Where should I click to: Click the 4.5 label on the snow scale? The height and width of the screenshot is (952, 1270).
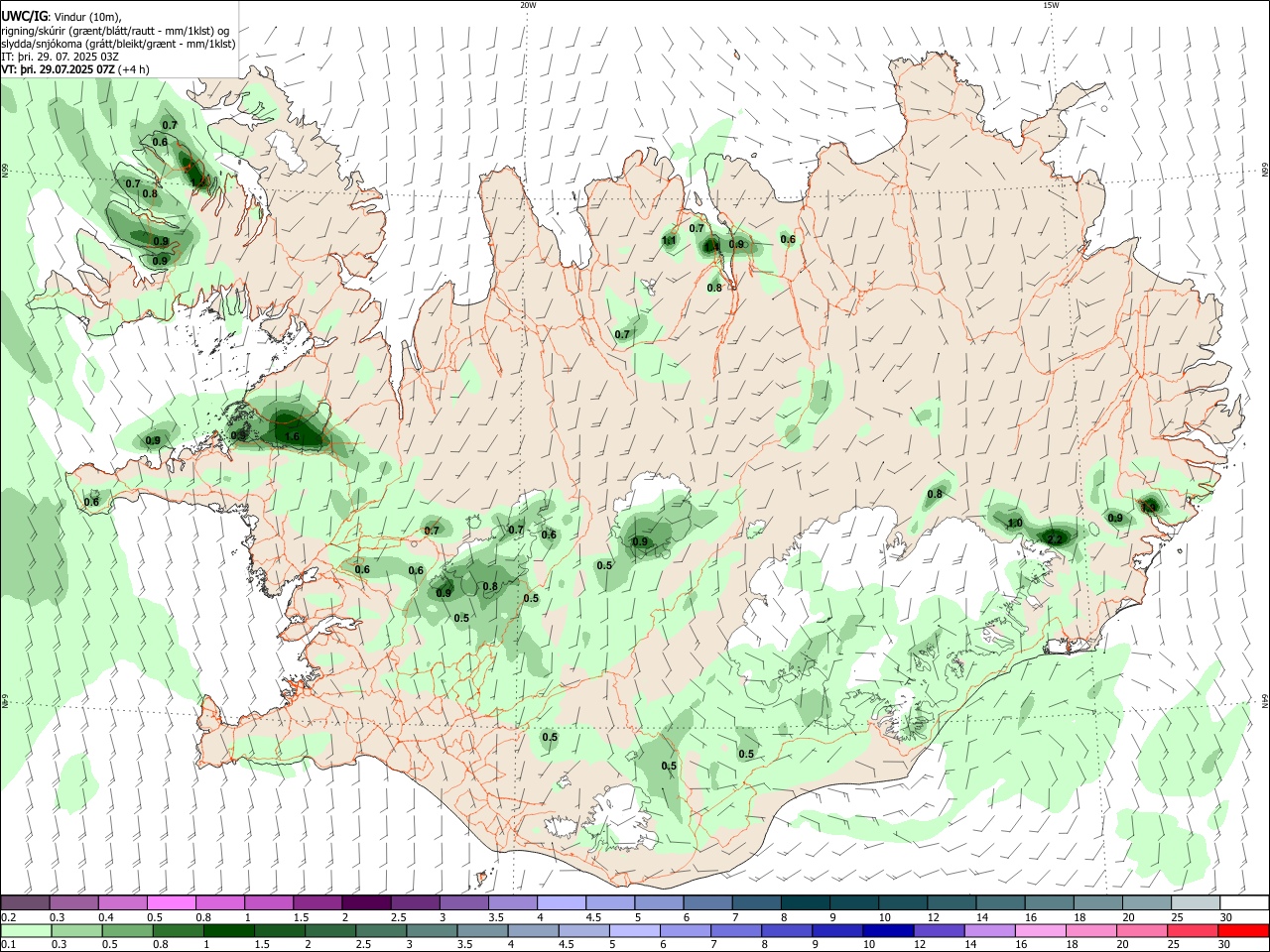pos(593,917)
